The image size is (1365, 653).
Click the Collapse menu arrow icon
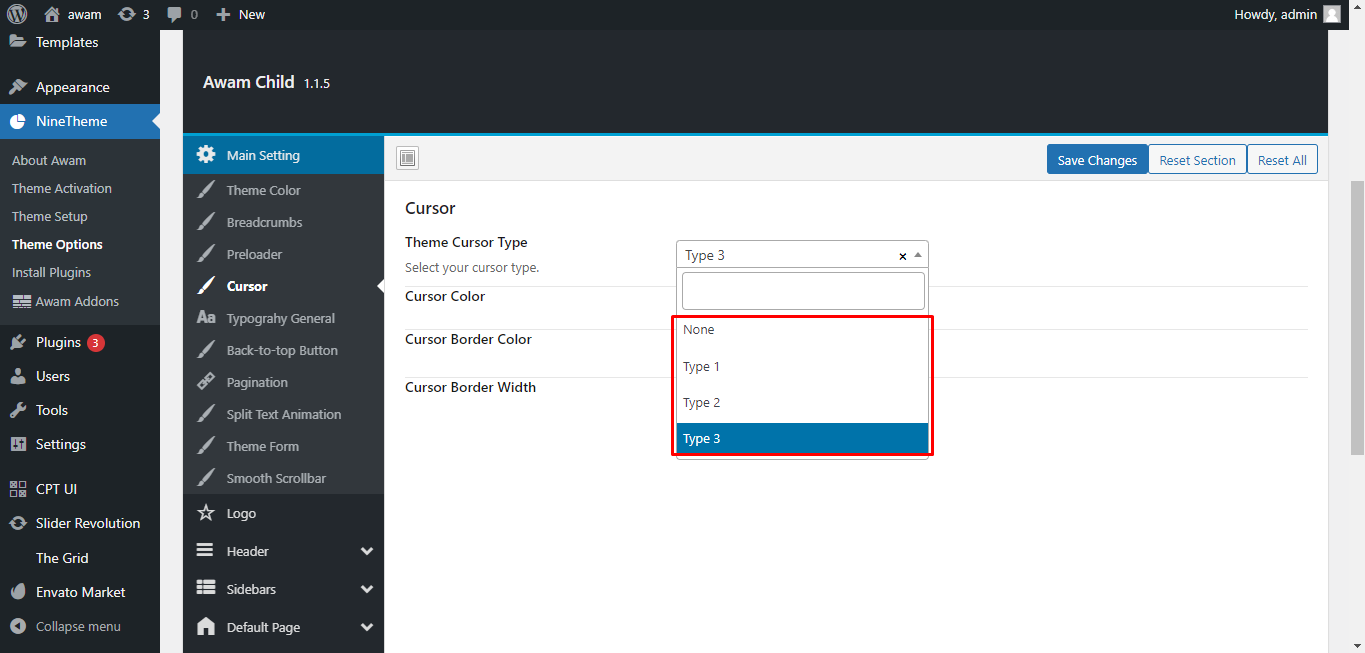click(x=18, y=626)
